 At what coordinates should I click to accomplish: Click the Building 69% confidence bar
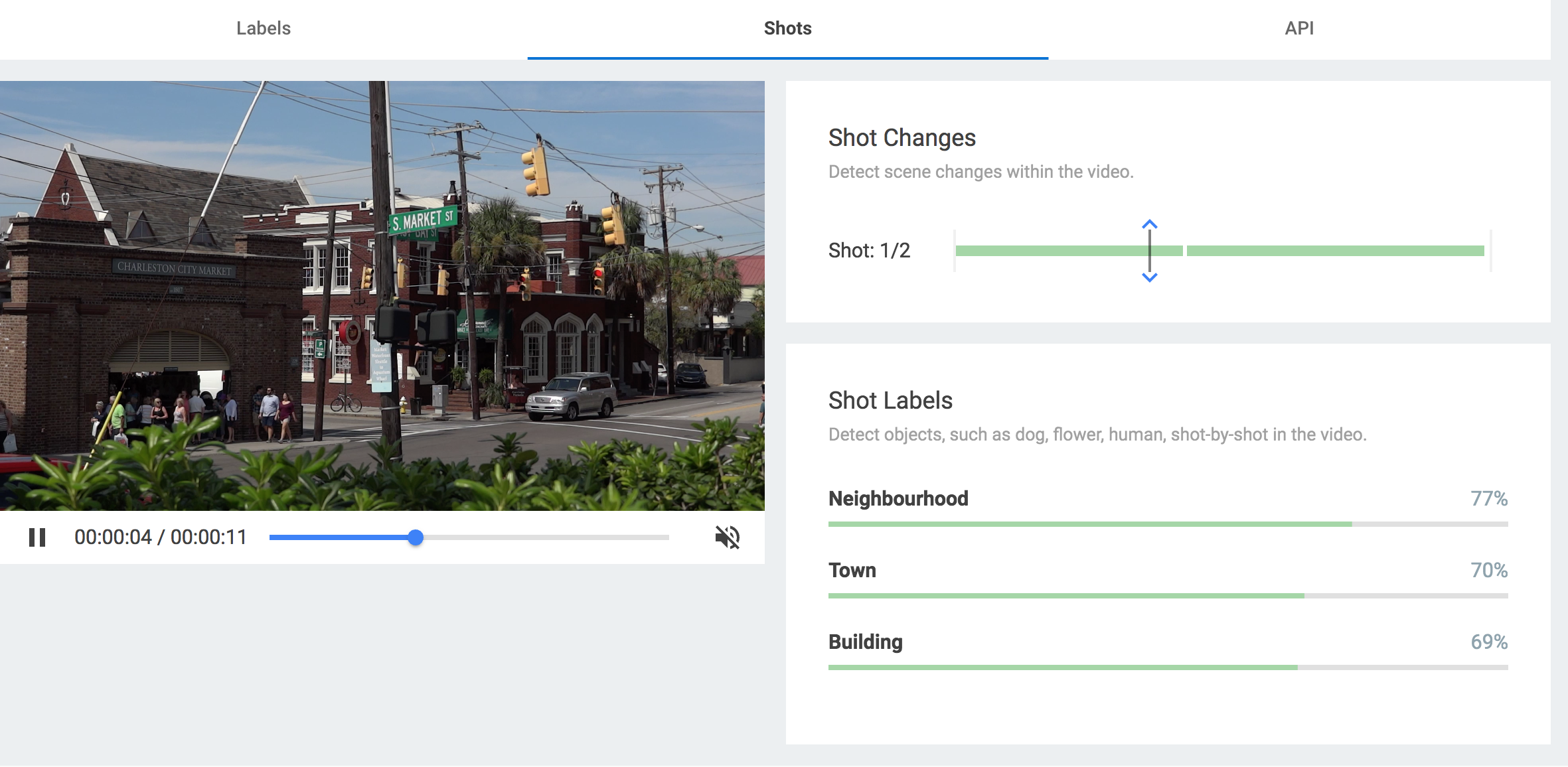[1168, 667]
